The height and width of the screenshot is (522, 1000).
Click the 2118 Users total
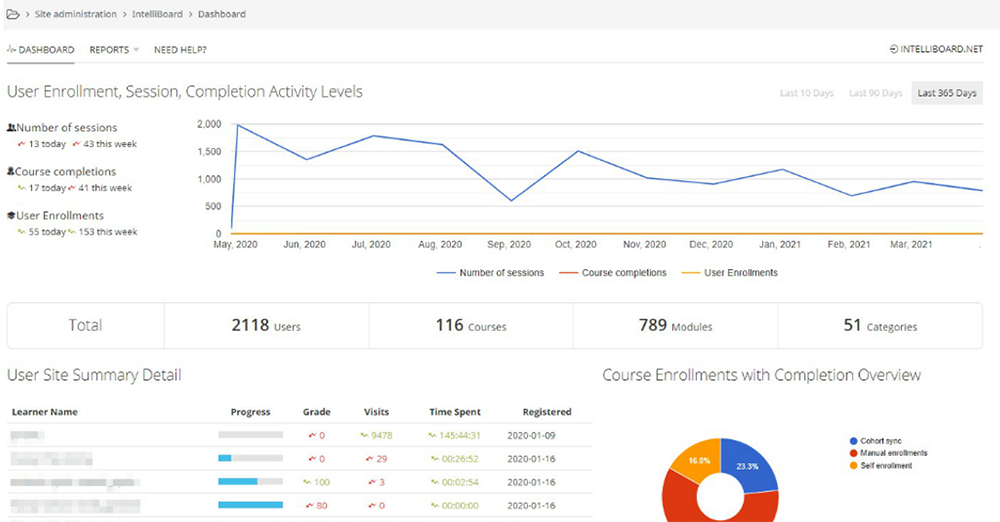(266, 325)
